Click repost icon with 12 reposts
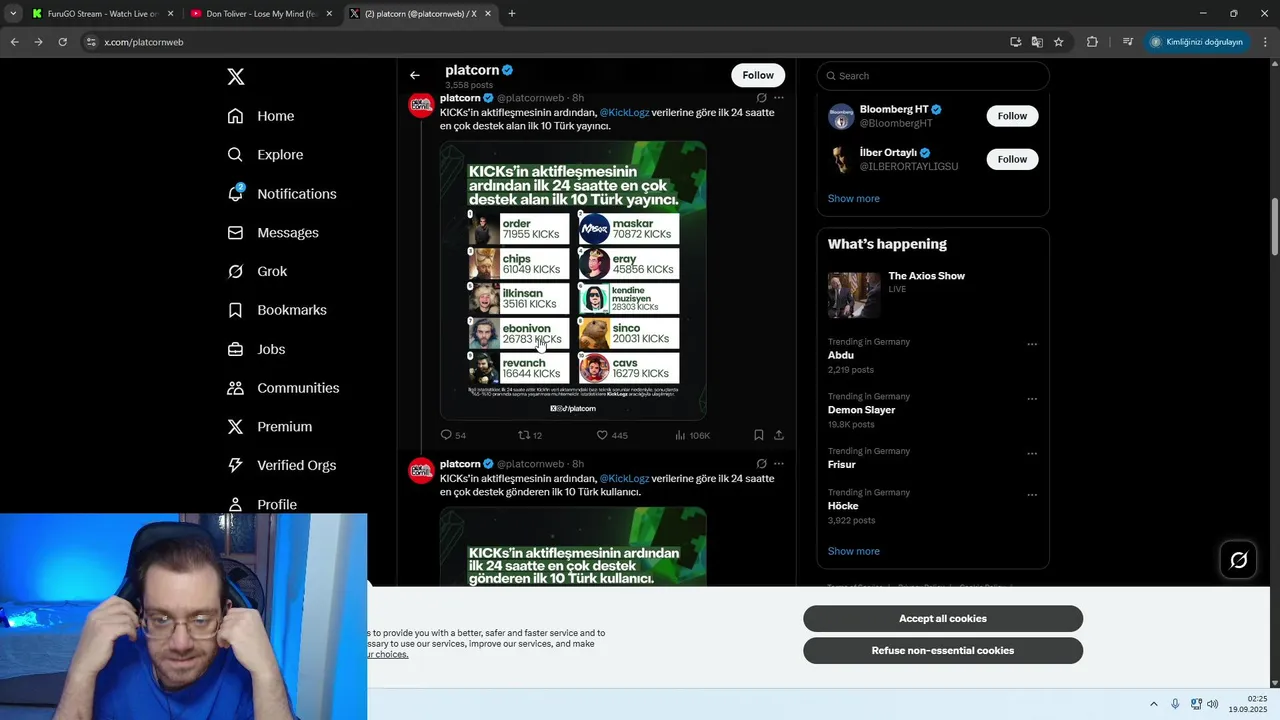The width and height of the screenshot is (1280, 720). tap(524, 435)
